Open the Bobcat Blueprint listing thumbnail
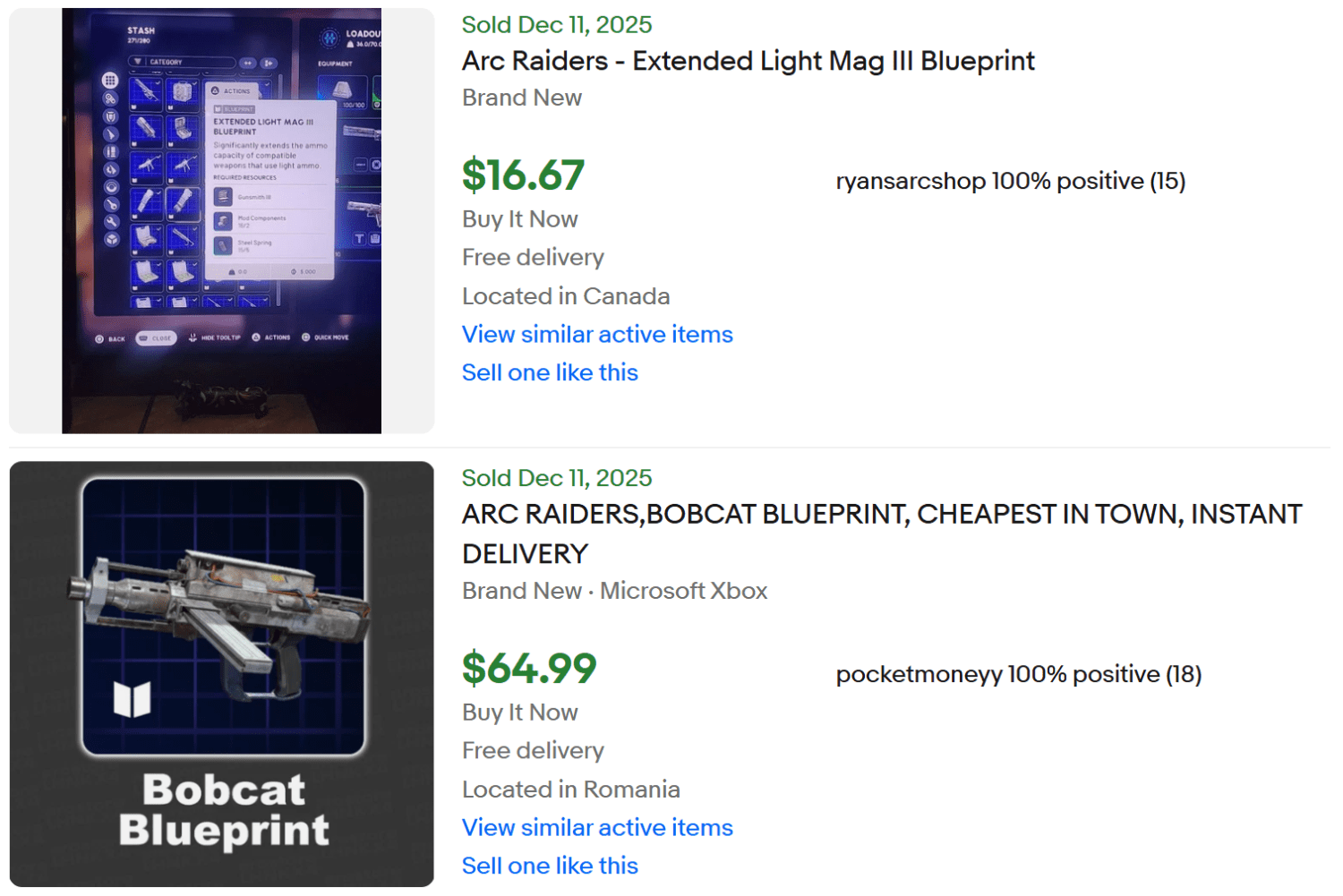Viewport: 1343px width, 896px height. pos(221,672)
